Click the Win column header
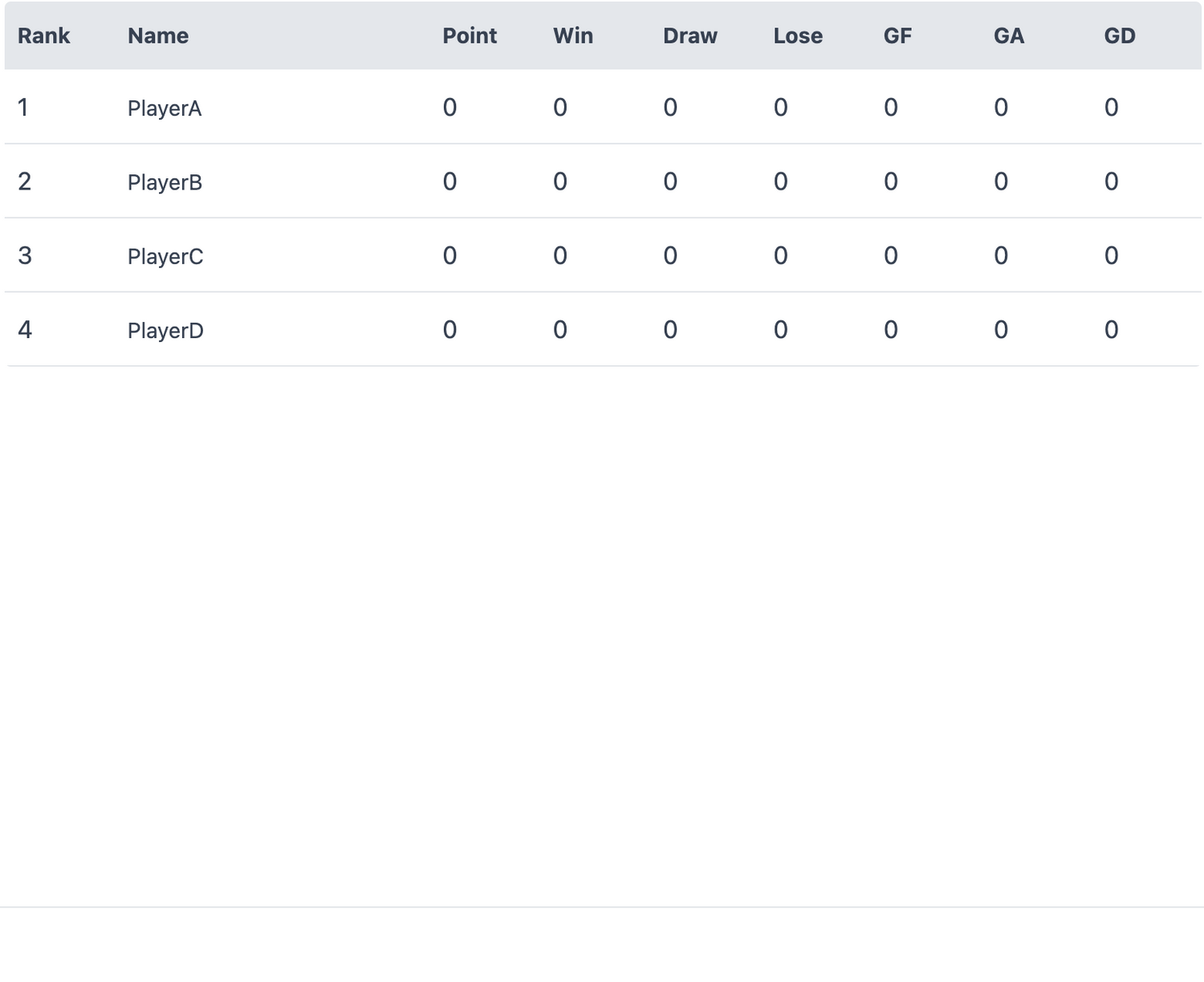This screenshot has height=982, width=1204. [x=573, y=36]
